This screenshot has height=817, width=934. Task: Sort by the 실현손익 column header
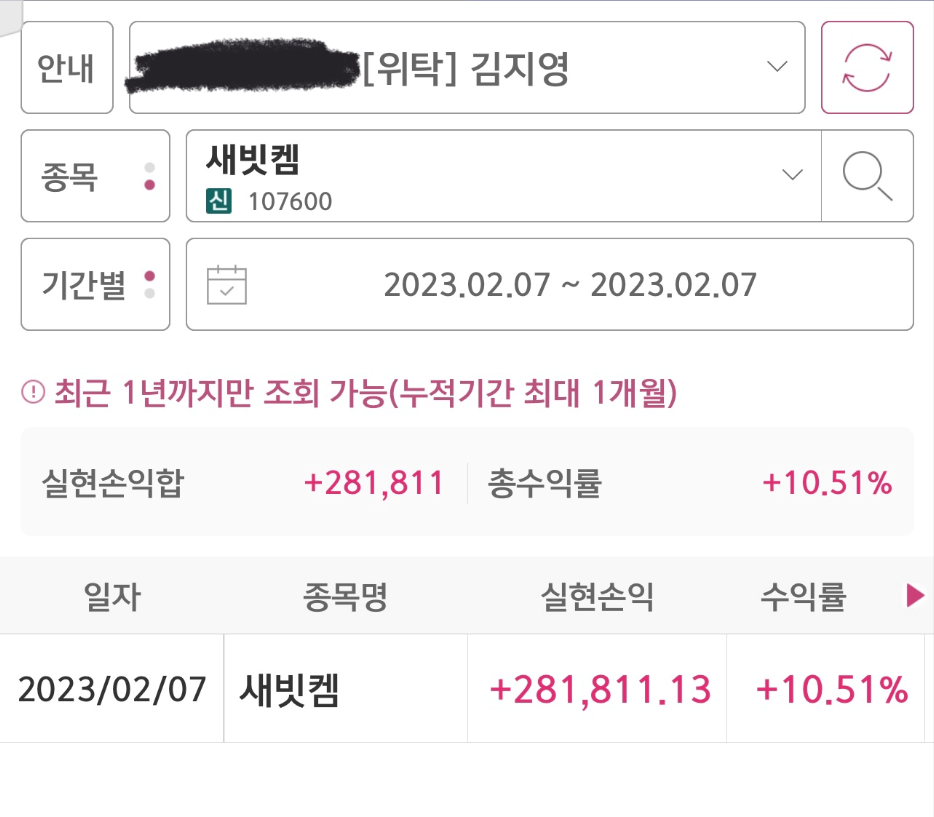(597, 595)
